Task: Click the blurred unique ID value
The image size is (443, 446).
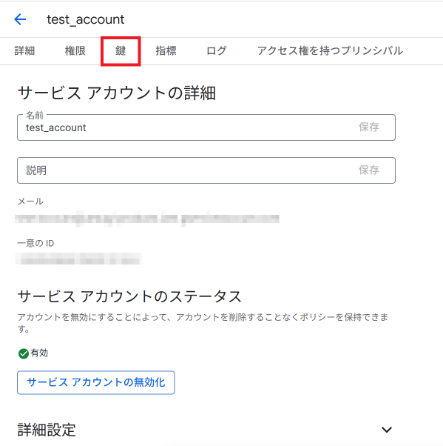Action: pos(78,259)
